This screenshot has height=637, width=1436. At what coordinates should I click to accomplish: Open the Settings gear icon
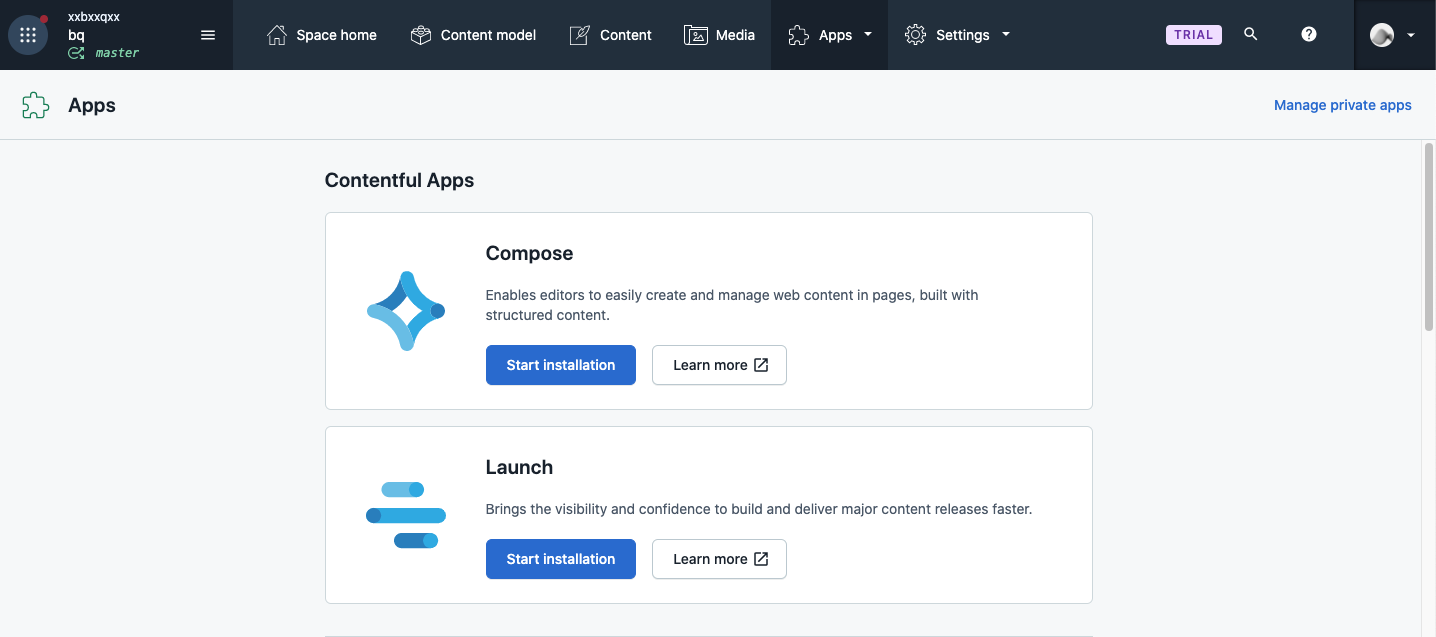(x=914, y=34)
